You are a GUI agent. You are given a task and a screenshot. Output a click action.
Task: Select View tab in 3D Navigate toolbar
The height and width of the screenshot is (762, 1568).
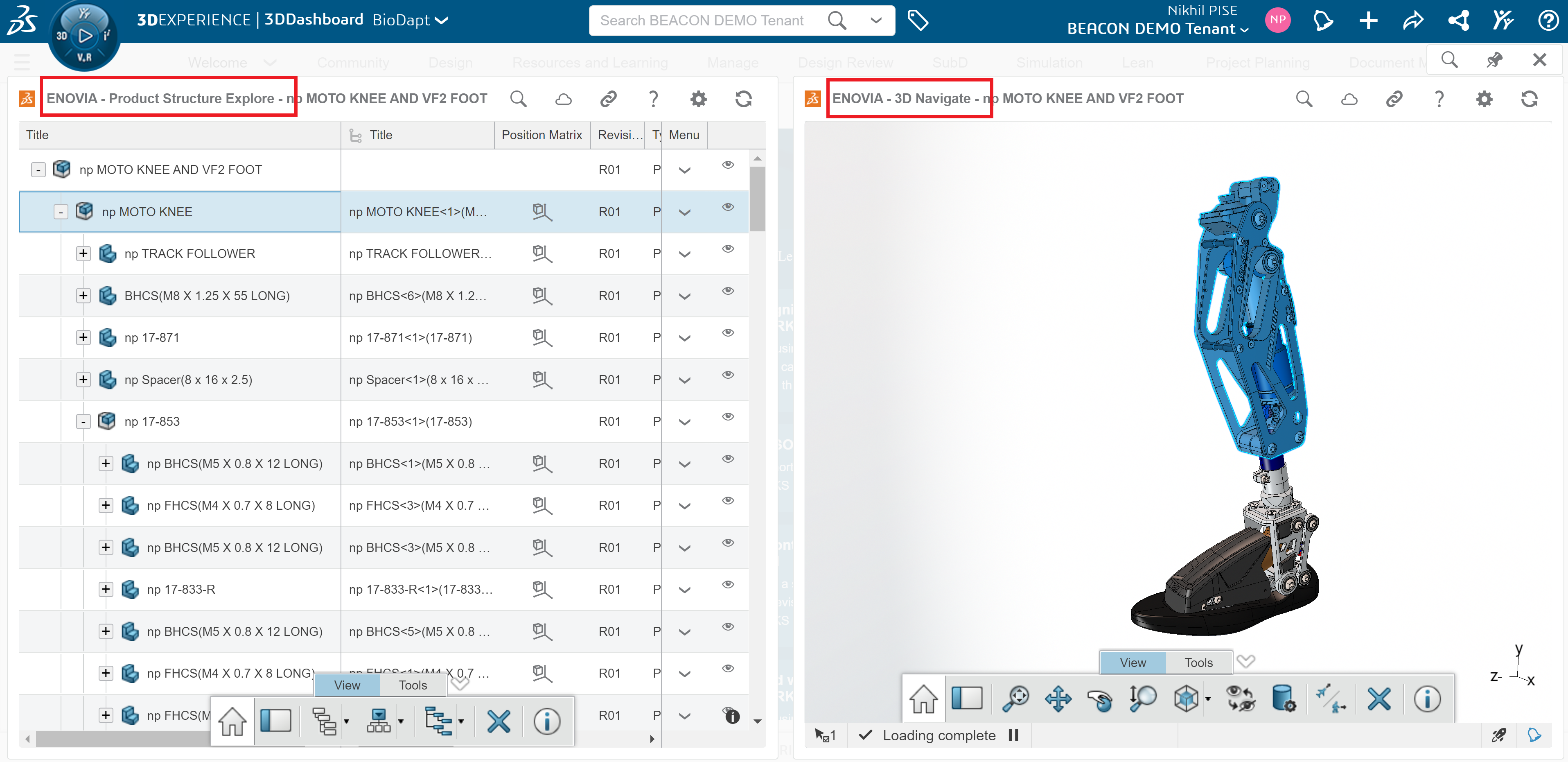pyautogui.click(x=1132, y=663)
